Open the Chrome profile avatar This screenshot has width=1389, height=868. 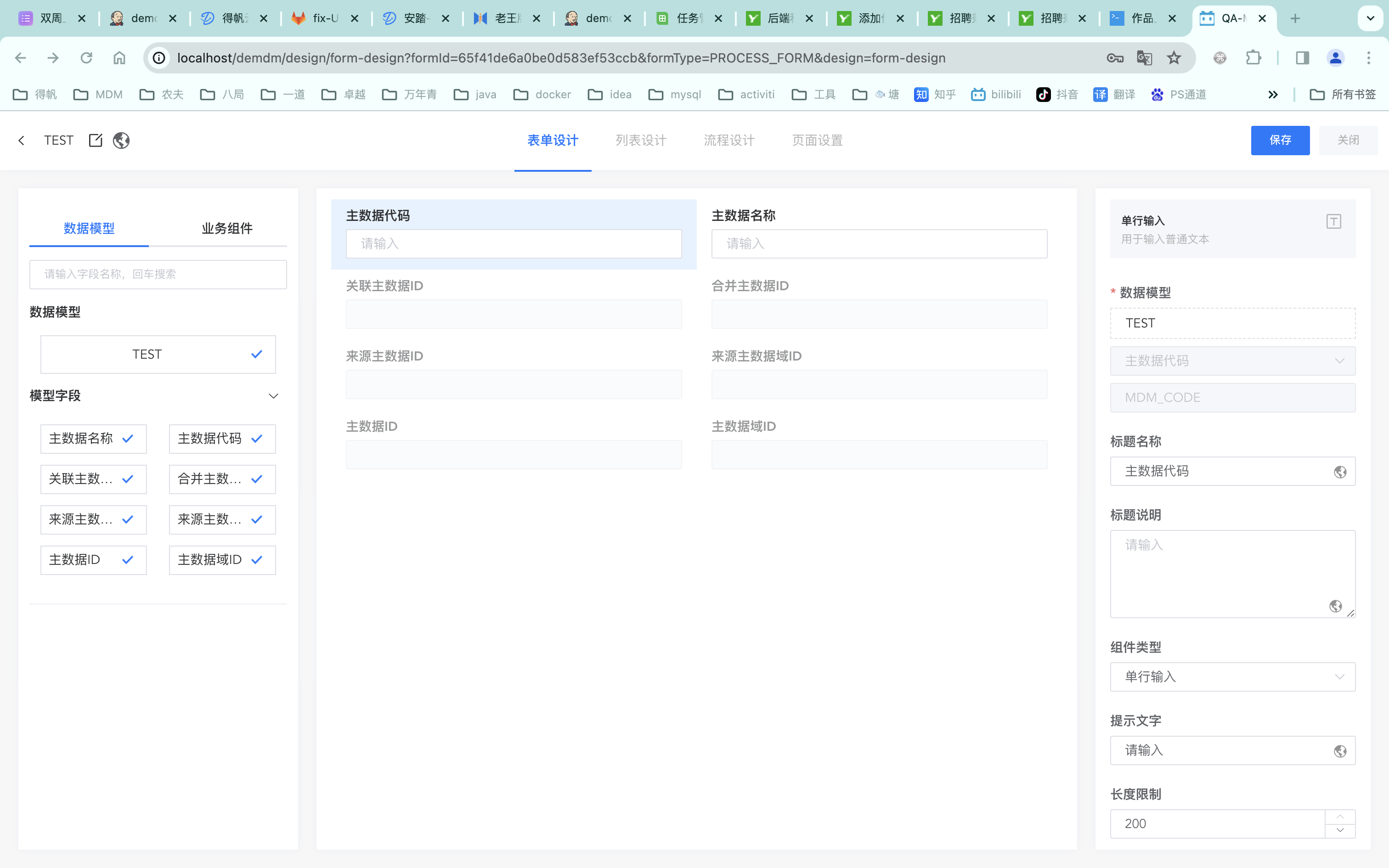click(1336, 58)
